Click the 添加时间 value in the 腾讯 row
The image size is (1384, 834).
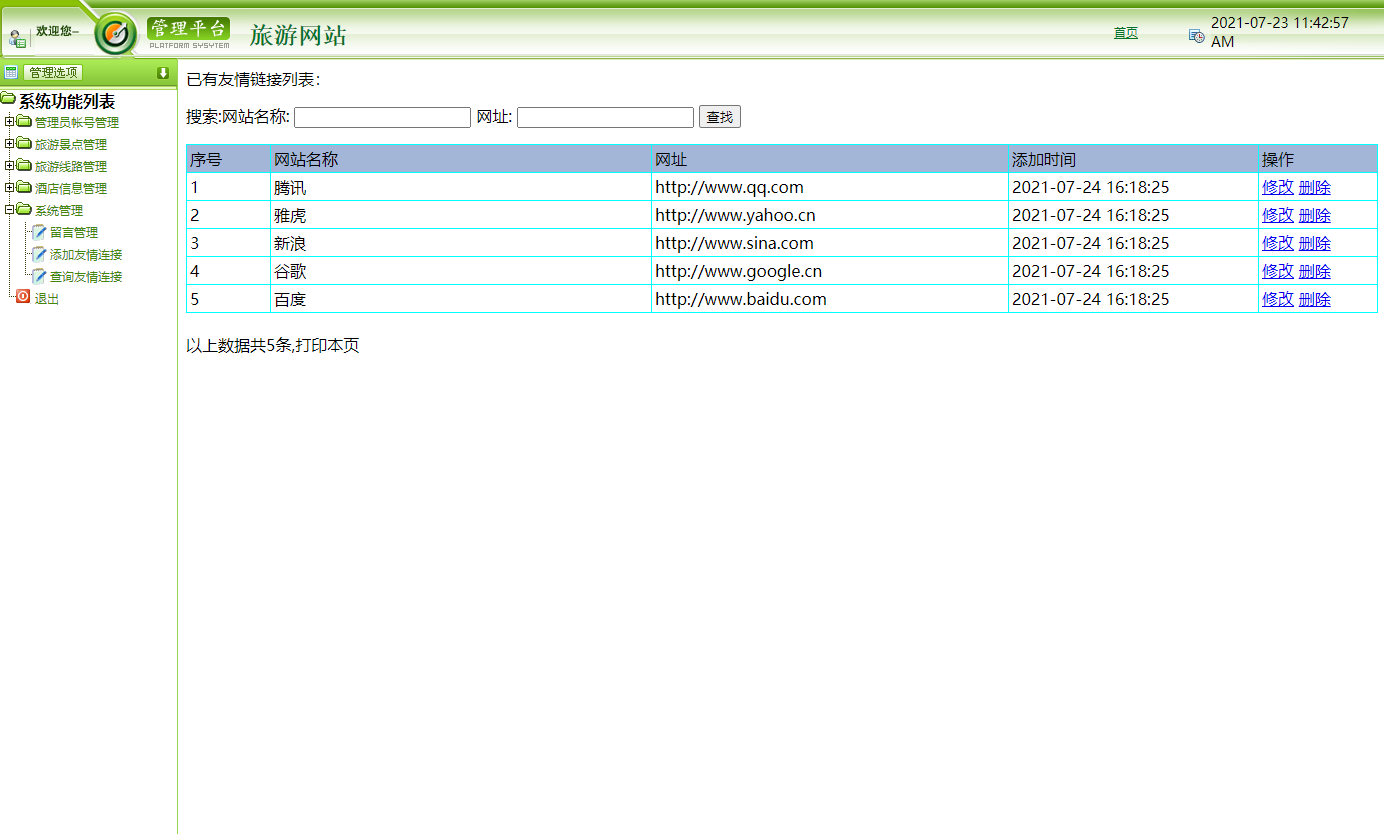pyautogui.click(x=1091, y=187)
